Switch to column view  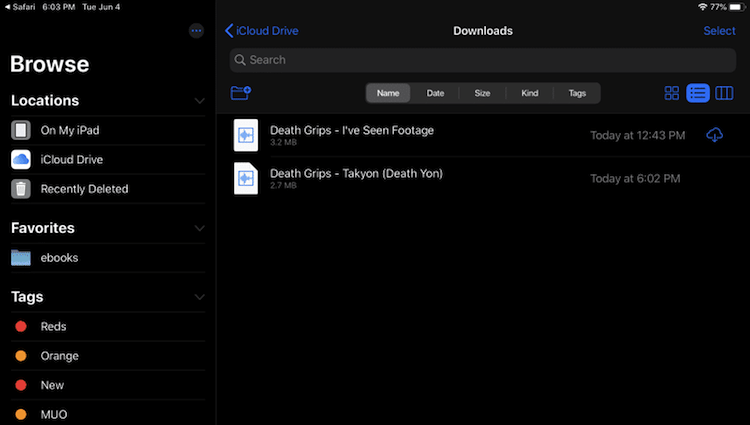point(724,93)
